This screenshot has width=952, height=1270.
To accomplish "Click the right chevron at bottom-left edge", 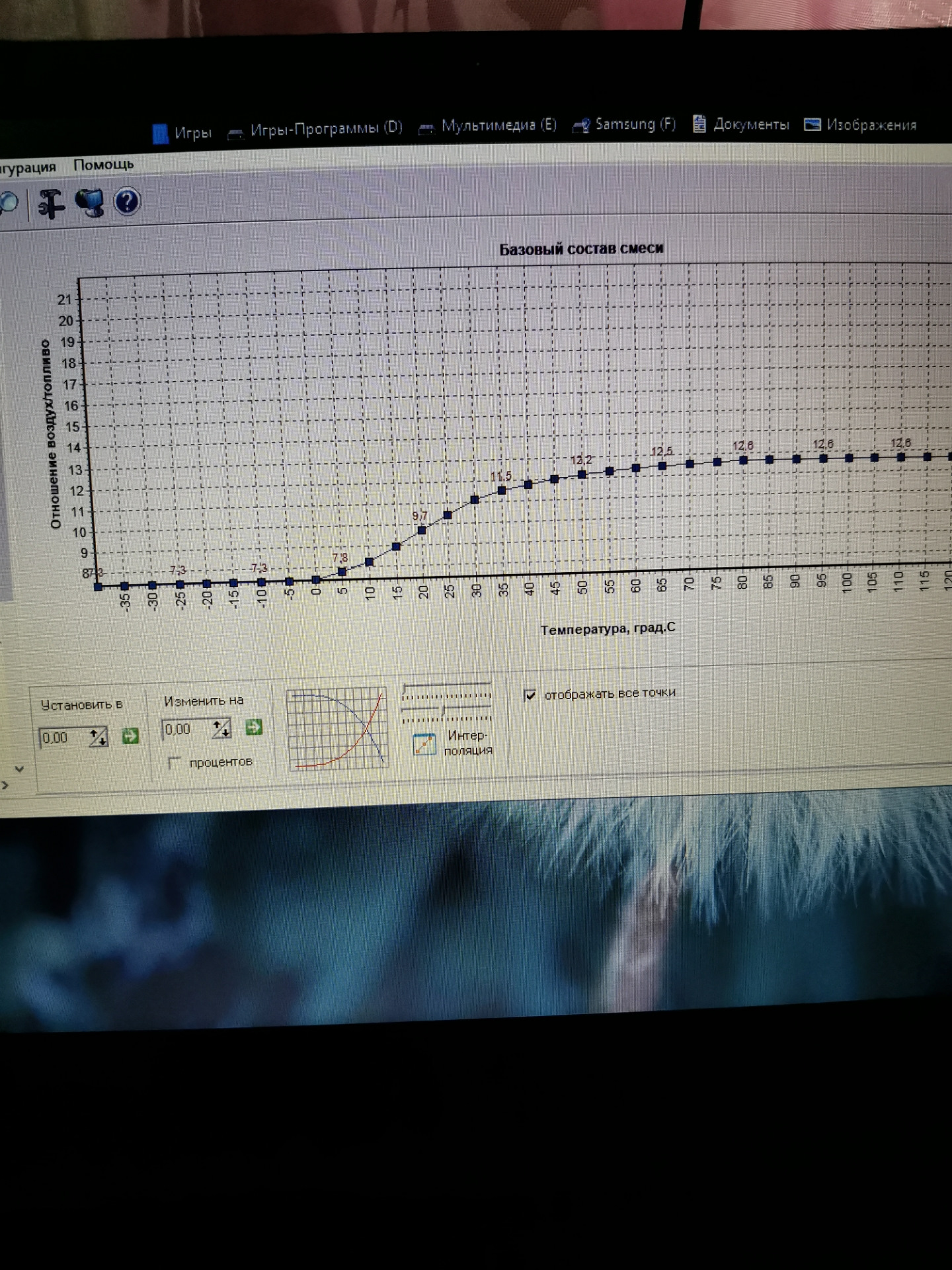I will pyautogui.click(x=5, y=786).
